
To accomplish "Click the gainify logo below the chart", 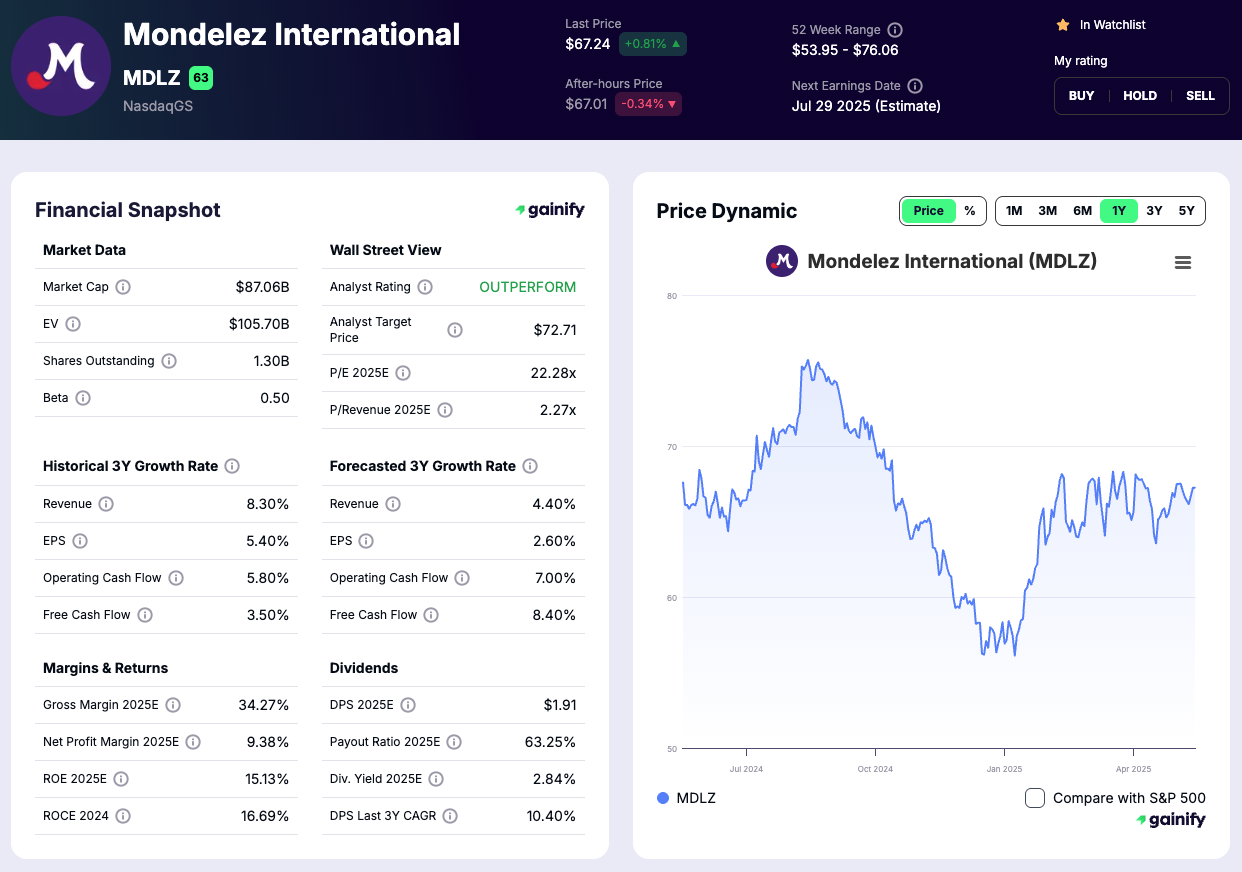I will pos(1171,820).
